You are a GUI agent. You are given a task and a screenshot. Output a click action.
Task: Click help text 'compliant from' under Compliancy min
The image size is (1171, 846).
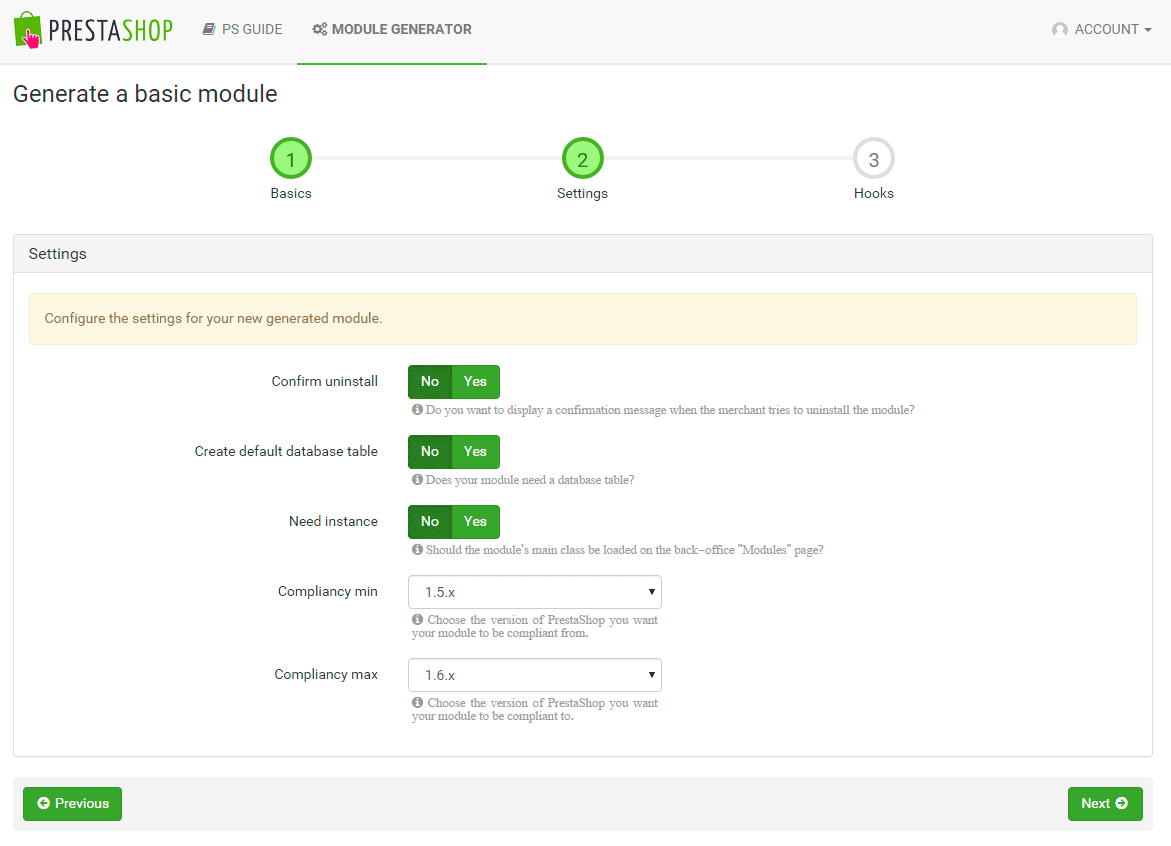click(x=535, y=626)
